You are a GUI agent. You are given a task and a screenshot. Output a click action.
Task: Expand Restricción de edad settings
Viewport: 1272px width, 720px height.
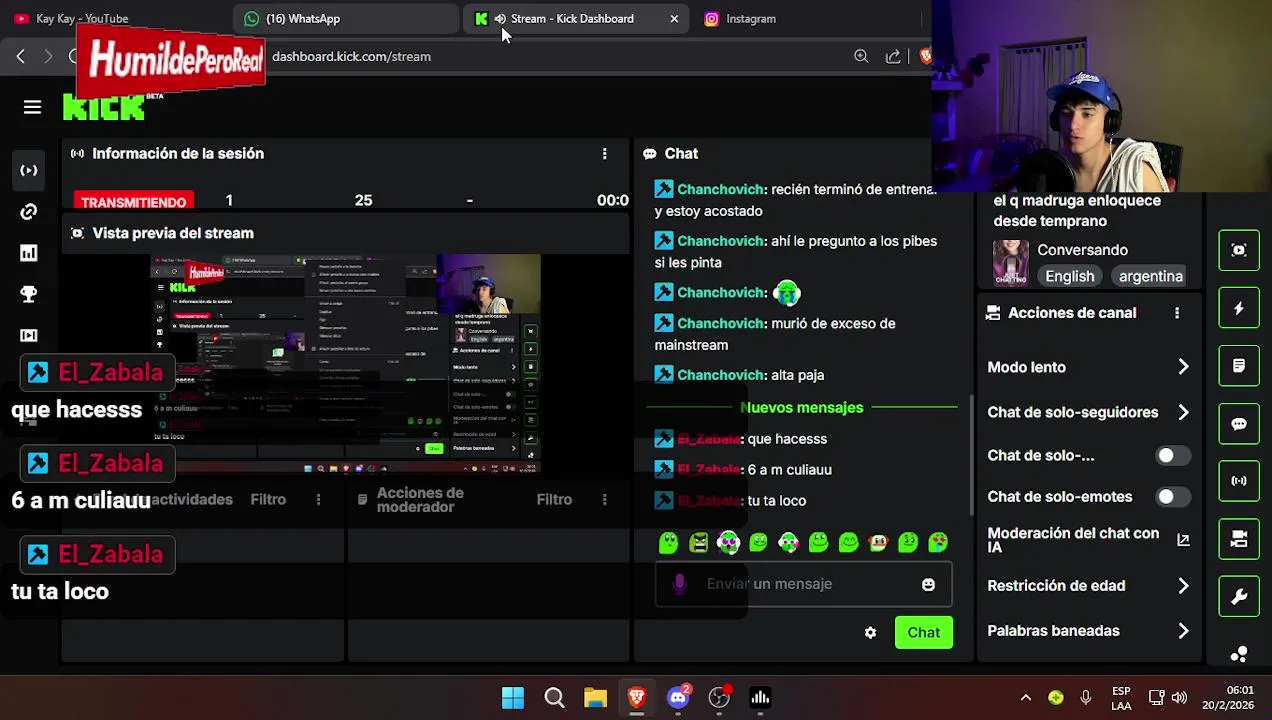coord(1183,586)
